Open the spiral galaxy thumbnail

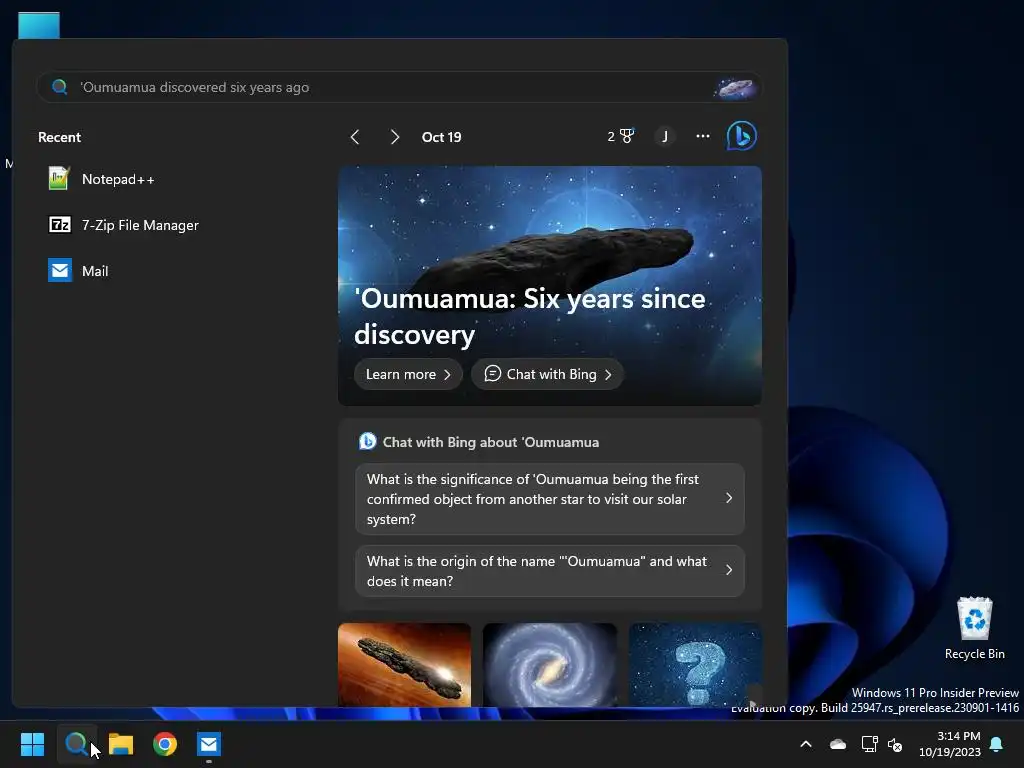(550, 664)
